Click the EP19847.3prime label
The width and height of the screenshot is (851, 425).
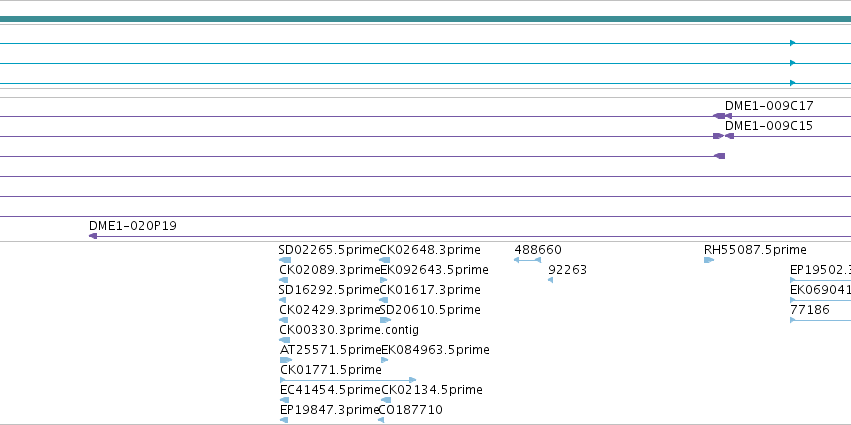click(329, 410)
